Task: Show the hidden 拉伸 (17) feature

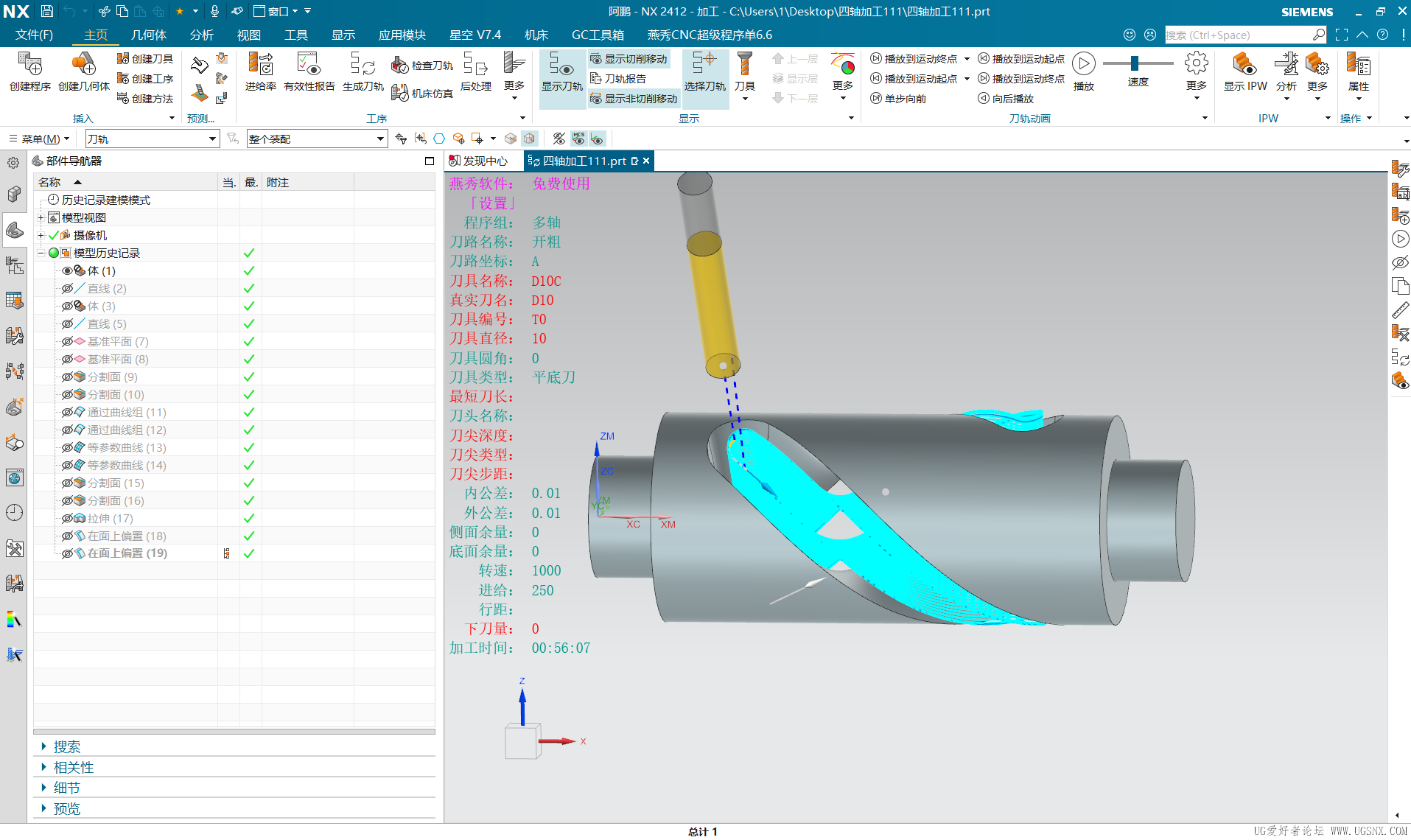Action: [67, 519]
